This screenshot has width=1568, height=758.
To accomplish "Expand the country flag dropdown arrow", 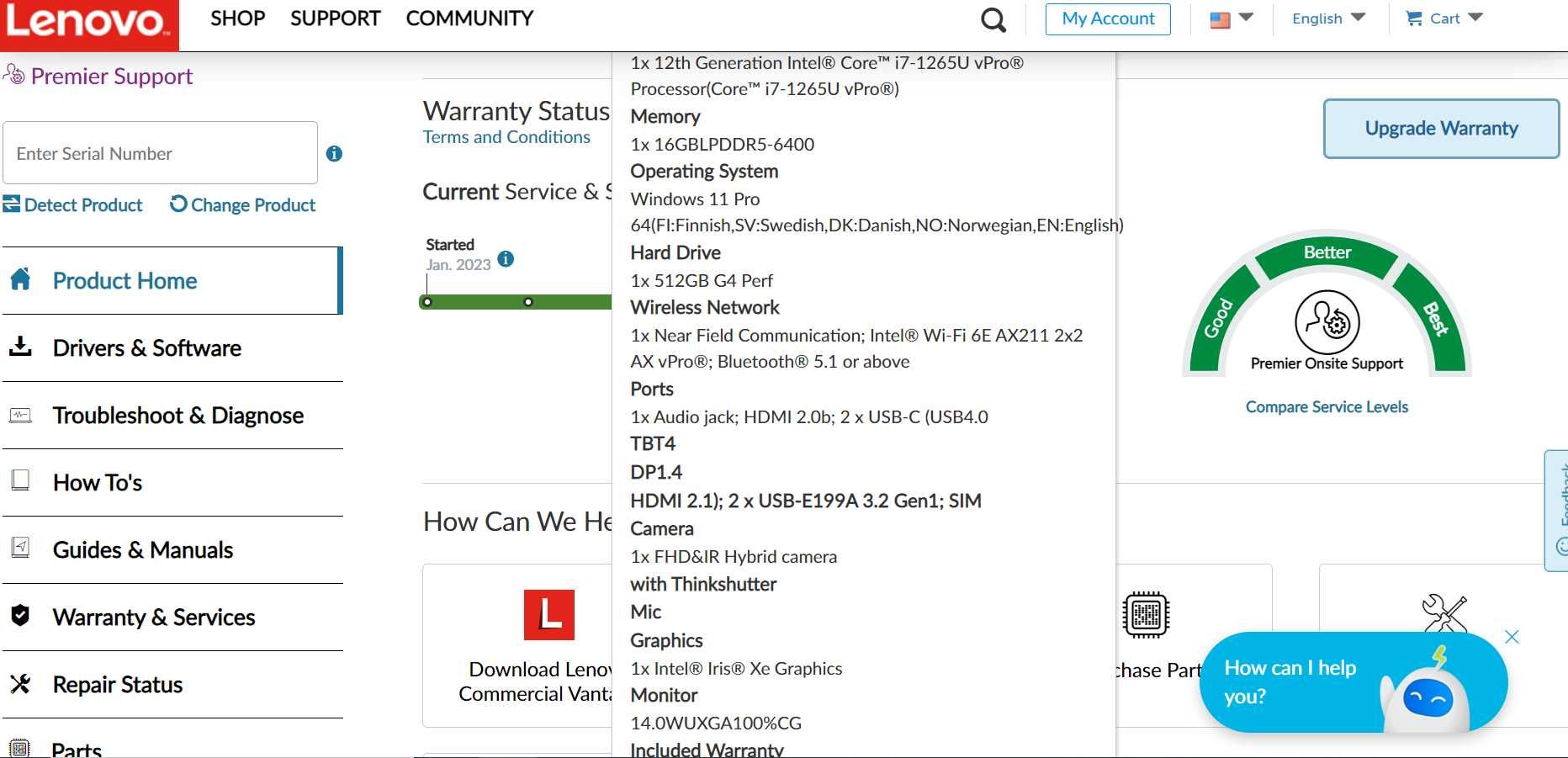I will click(1246, 17).
